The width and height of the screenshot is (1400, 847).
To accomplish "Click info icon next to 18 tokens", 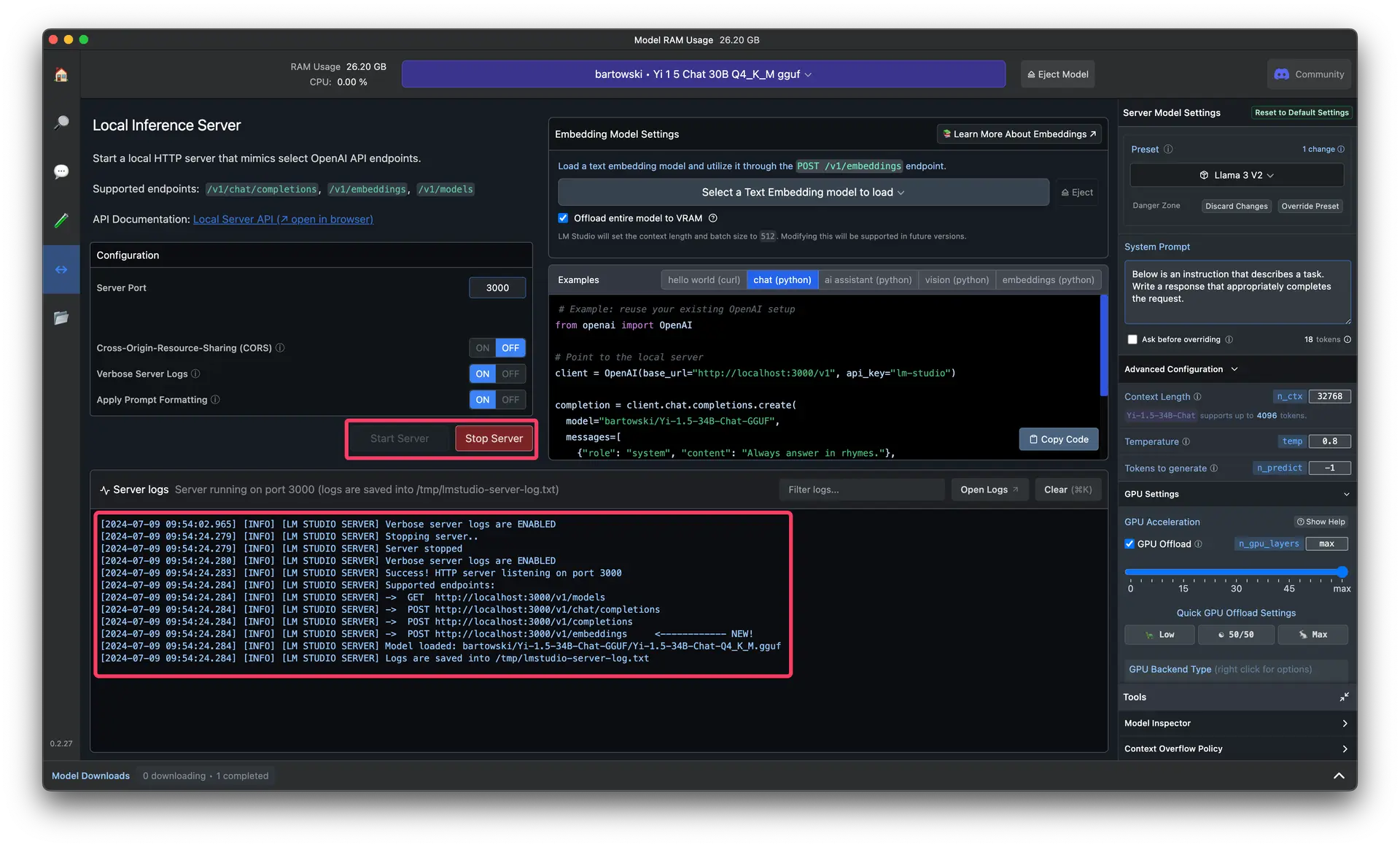I will (x=1347, y=340).
